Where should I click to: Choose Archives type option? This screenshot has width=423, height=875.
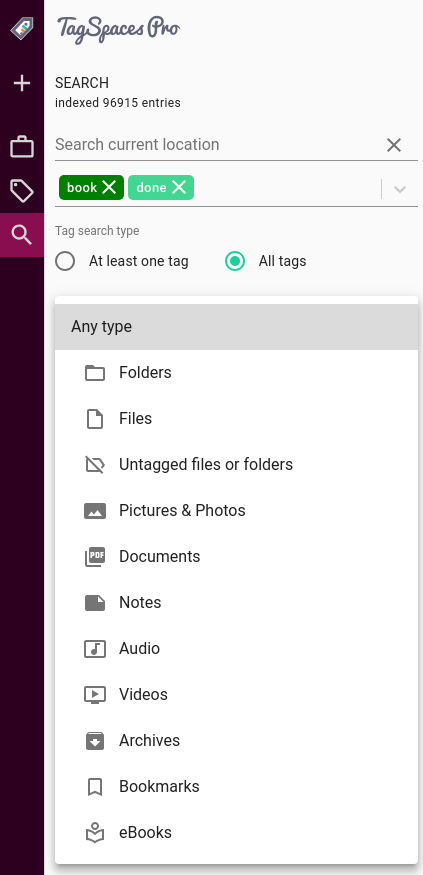pos(236,741)
